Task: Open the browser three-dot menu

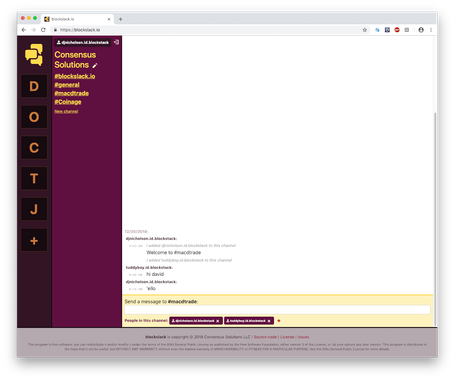Action: (x=431, y=30)
